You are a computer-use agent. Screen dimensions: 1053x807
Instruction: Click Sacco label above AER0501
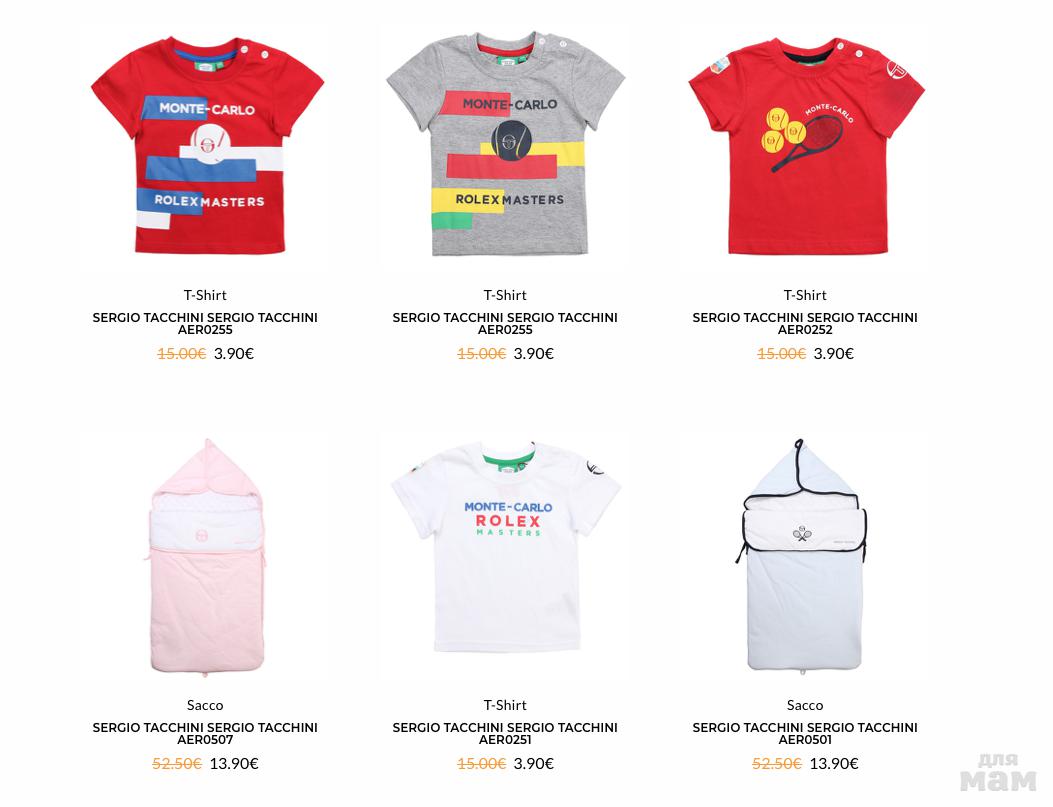pos(805,705)
